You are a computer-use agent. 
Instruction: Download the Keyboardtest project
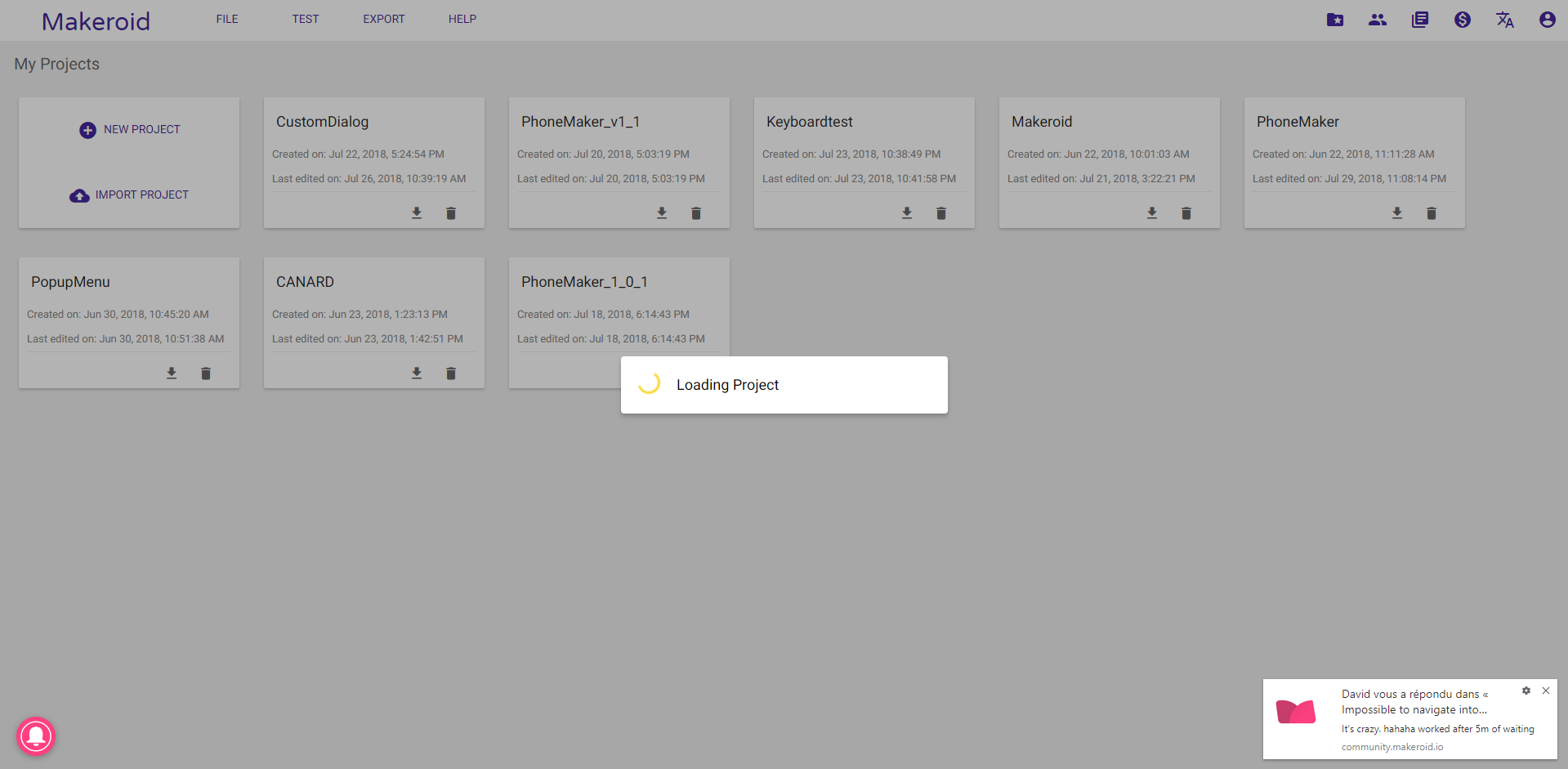tap(907, 213)
